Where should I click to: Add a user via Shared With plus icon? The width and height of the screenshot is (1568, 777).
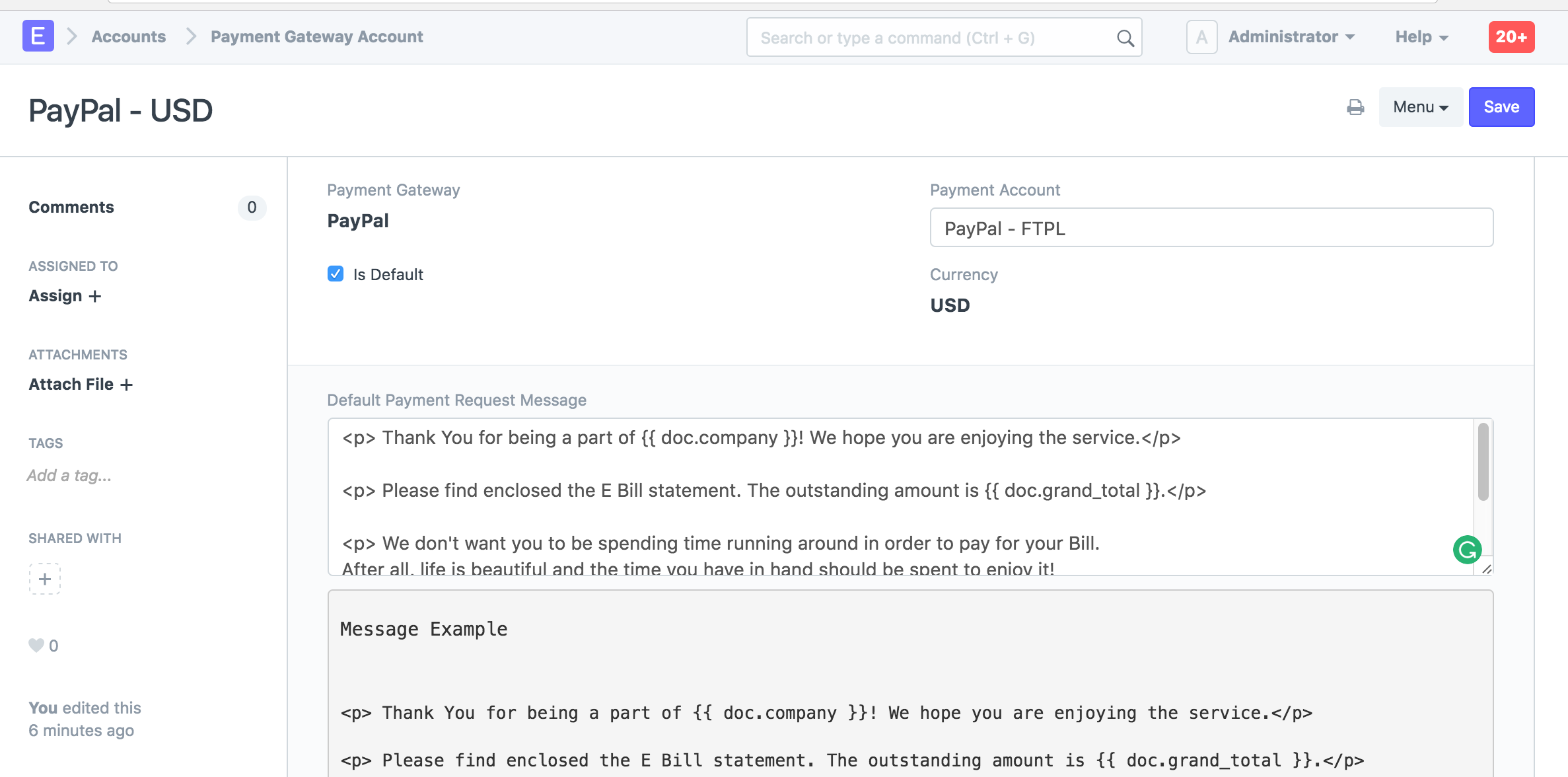[x=44, y=579]
